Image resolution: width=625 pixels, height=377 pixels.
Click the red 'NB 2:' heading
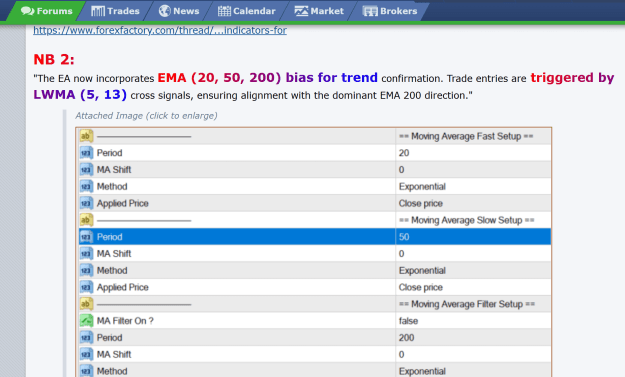[x=54, y=60]
